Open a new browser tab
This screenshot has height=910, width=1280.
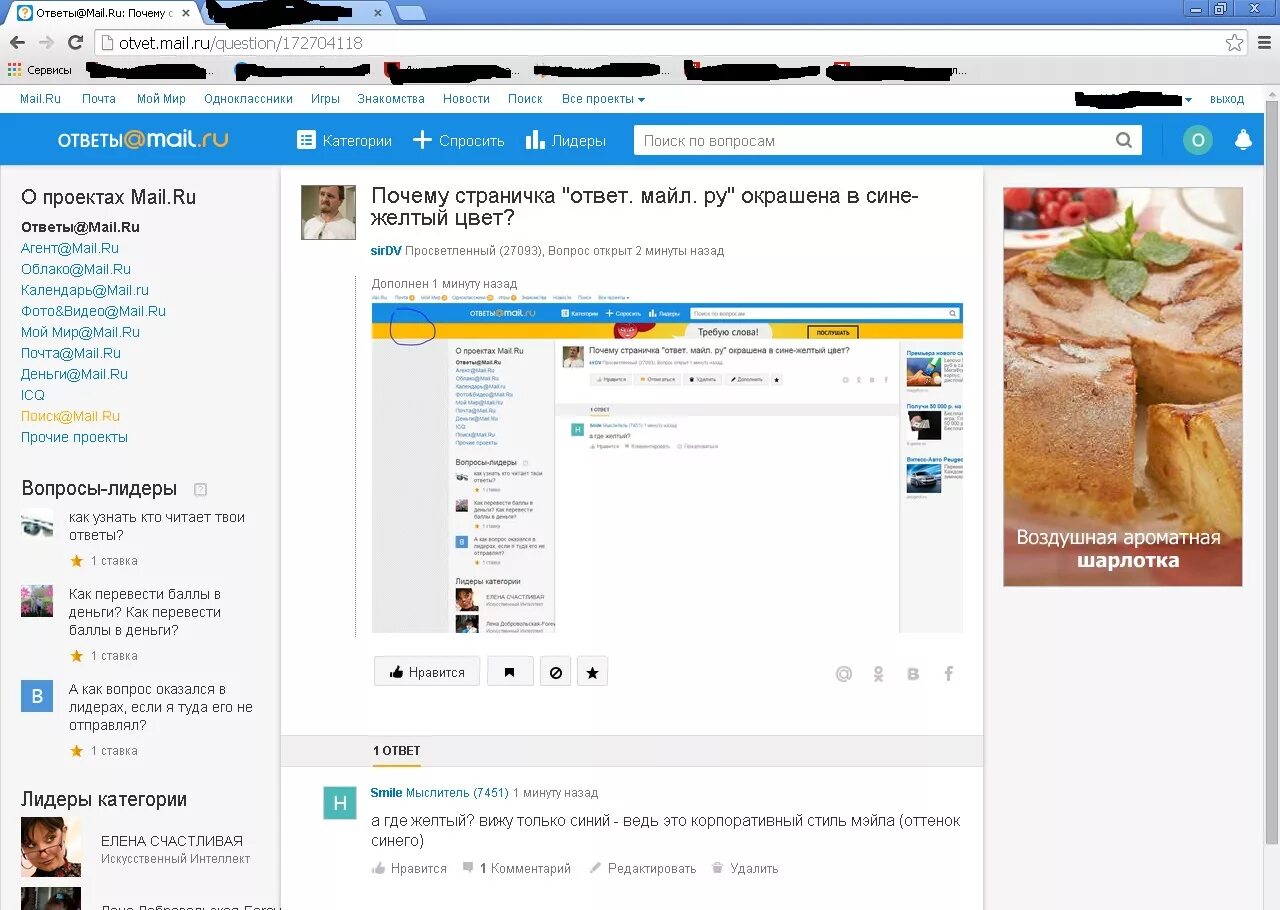coord(410,13)
